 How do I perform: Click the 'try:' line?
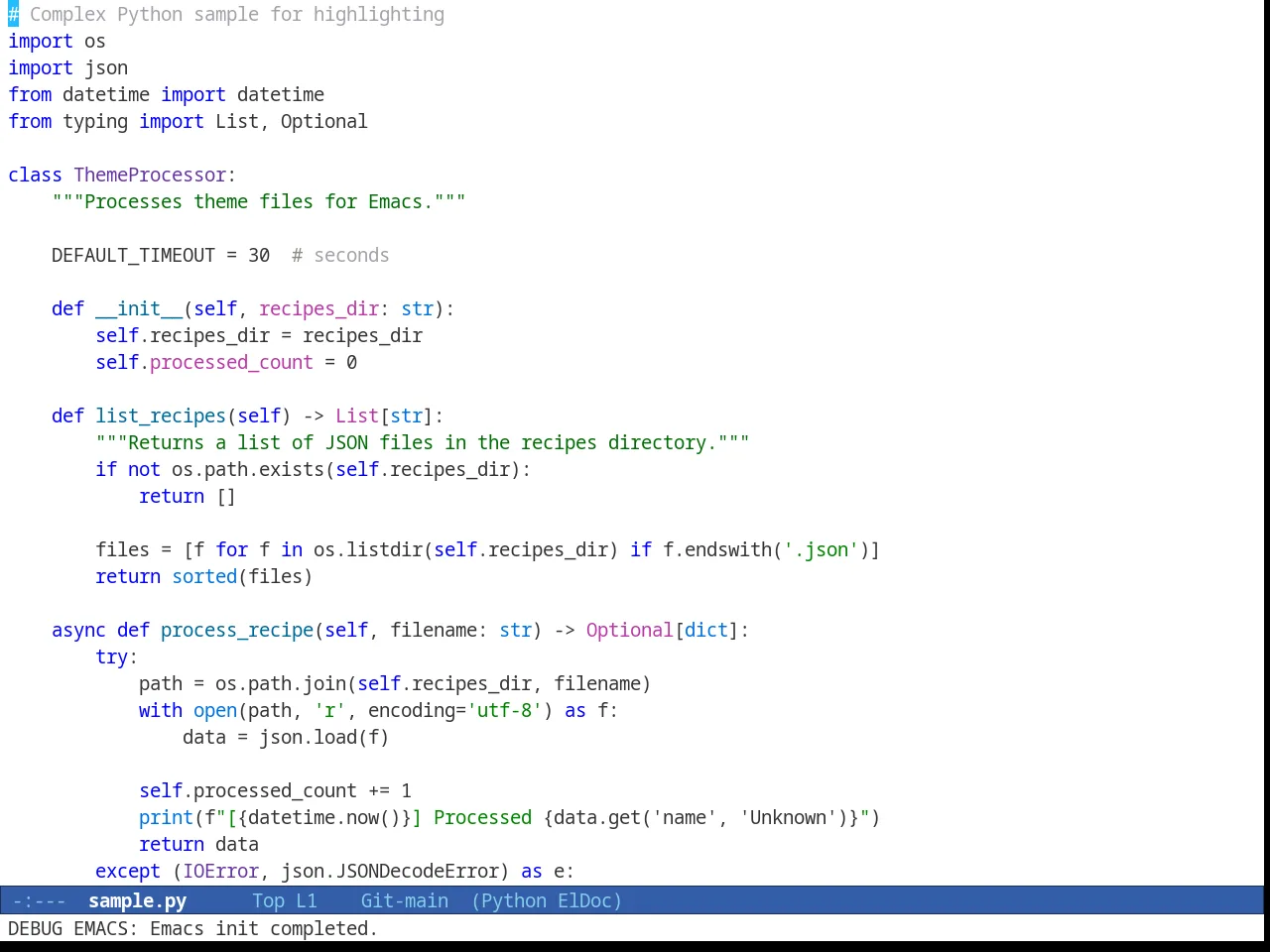pos(117,657)
